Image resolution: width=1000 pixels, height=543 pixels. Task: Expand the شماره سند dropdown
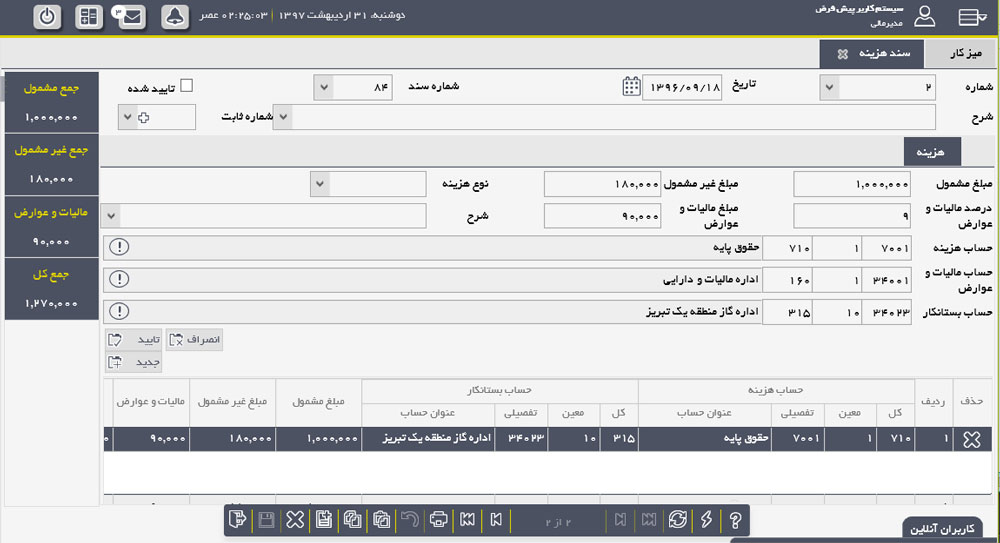pos(323,87)
